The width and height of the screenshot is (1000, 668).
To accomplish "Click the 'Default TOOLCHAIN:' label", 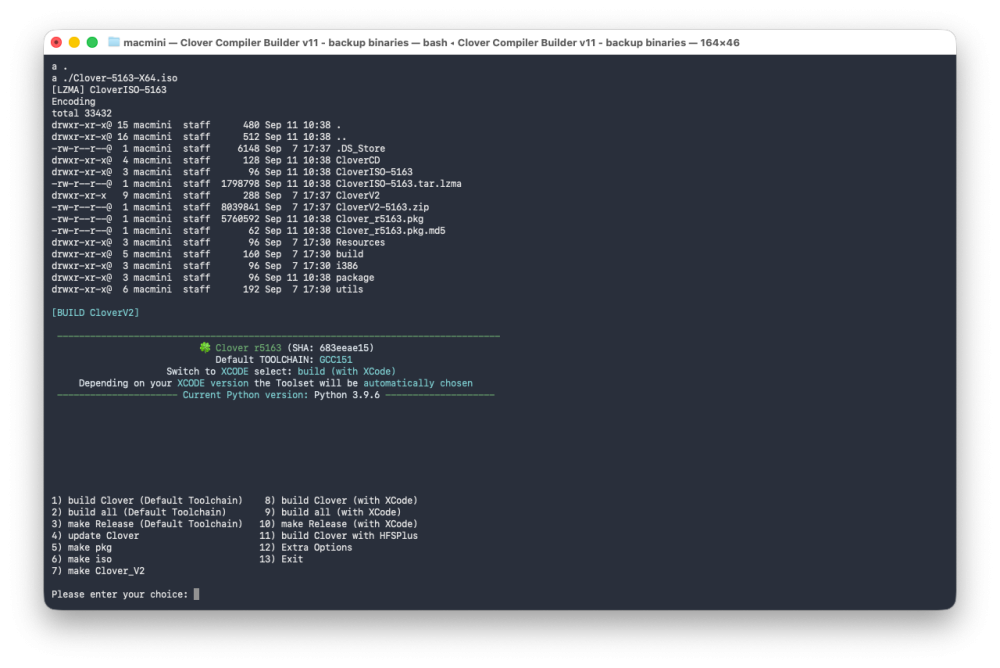I will click(x=265, y=359).
